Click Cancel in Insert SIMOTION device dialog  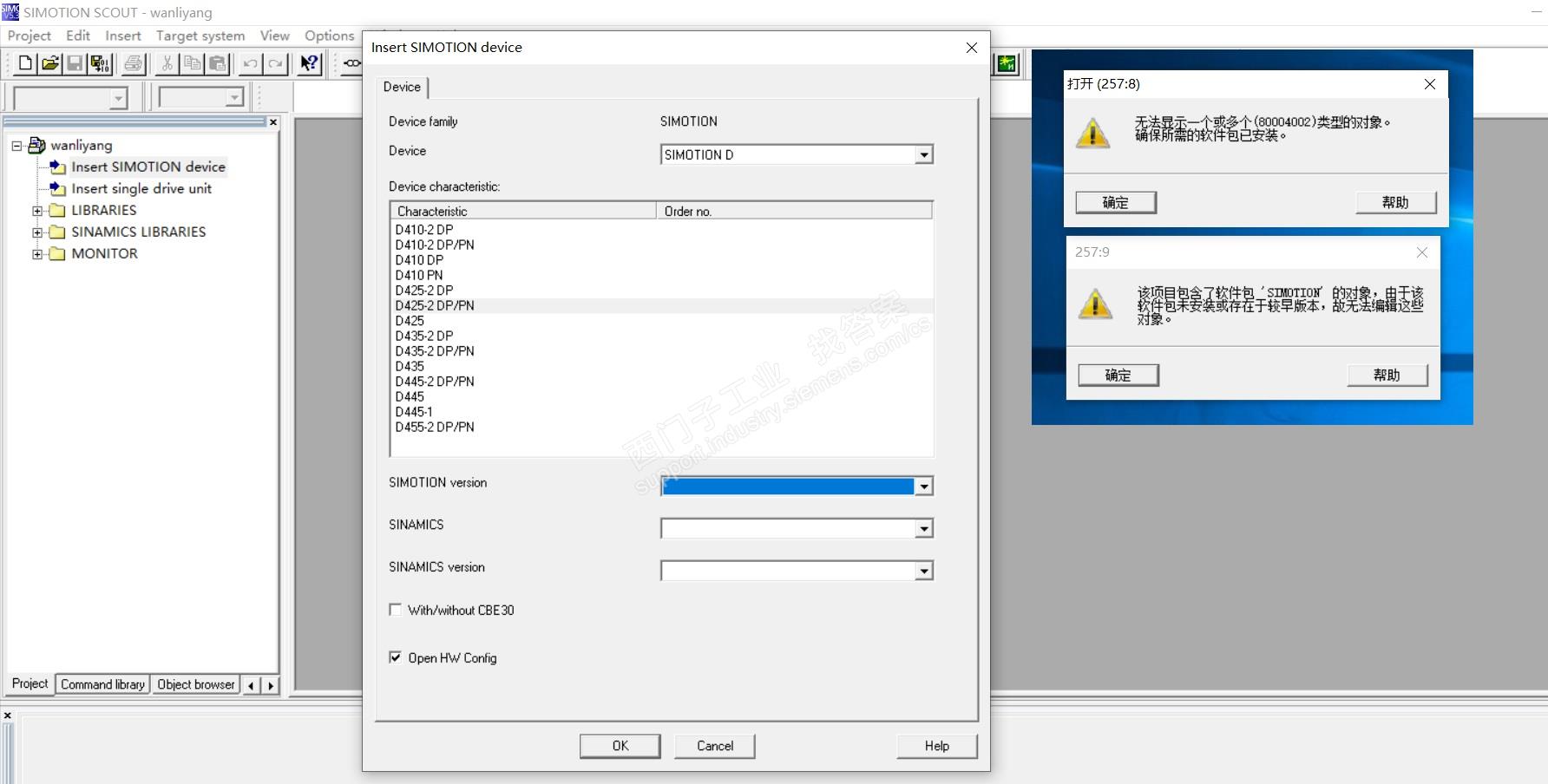pos(715,746)
